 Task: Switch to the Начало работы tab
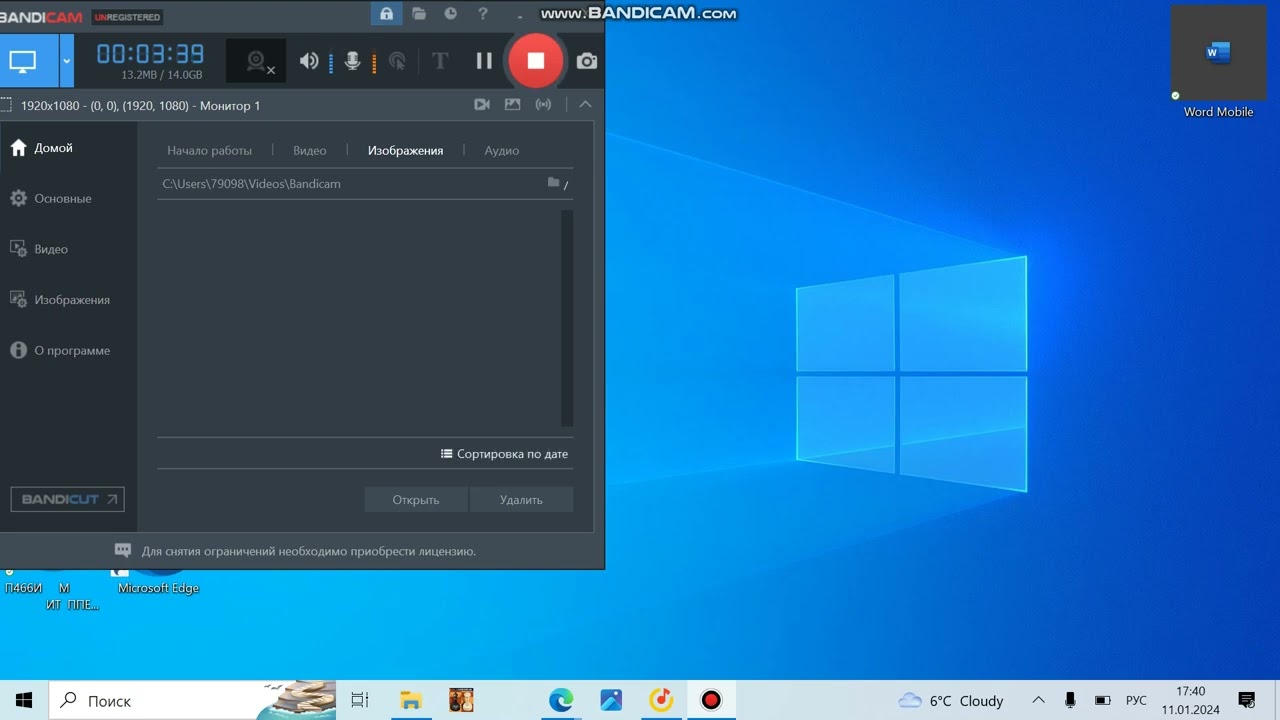pyautogui.click(x=210, y=151)
